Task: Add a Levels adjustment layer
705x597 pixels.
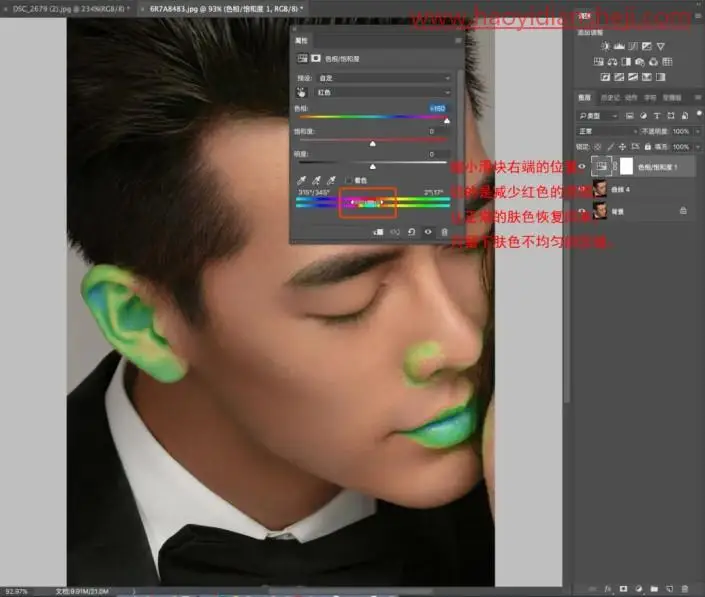Action: pos(619,46)
